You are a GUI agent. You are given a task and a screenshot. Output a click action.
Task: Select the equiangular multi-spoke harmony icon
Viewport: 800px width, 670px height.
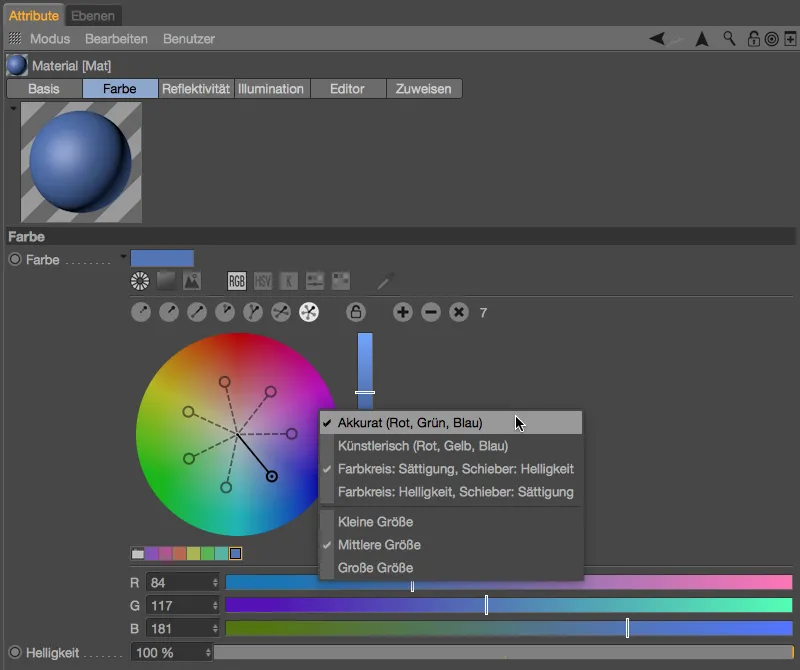click(x=309, y=312)
